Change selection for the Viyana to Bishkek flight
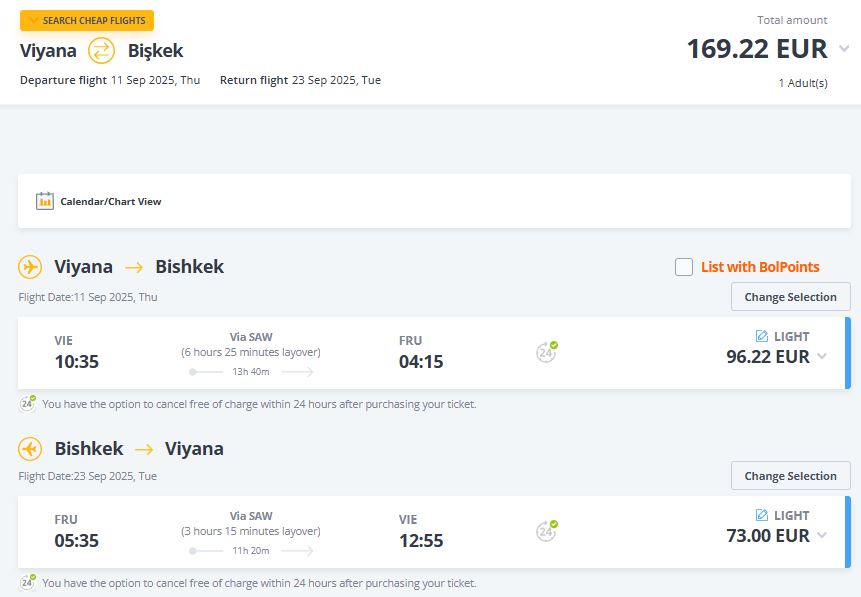The image size is (861, 597). (790, 297)
